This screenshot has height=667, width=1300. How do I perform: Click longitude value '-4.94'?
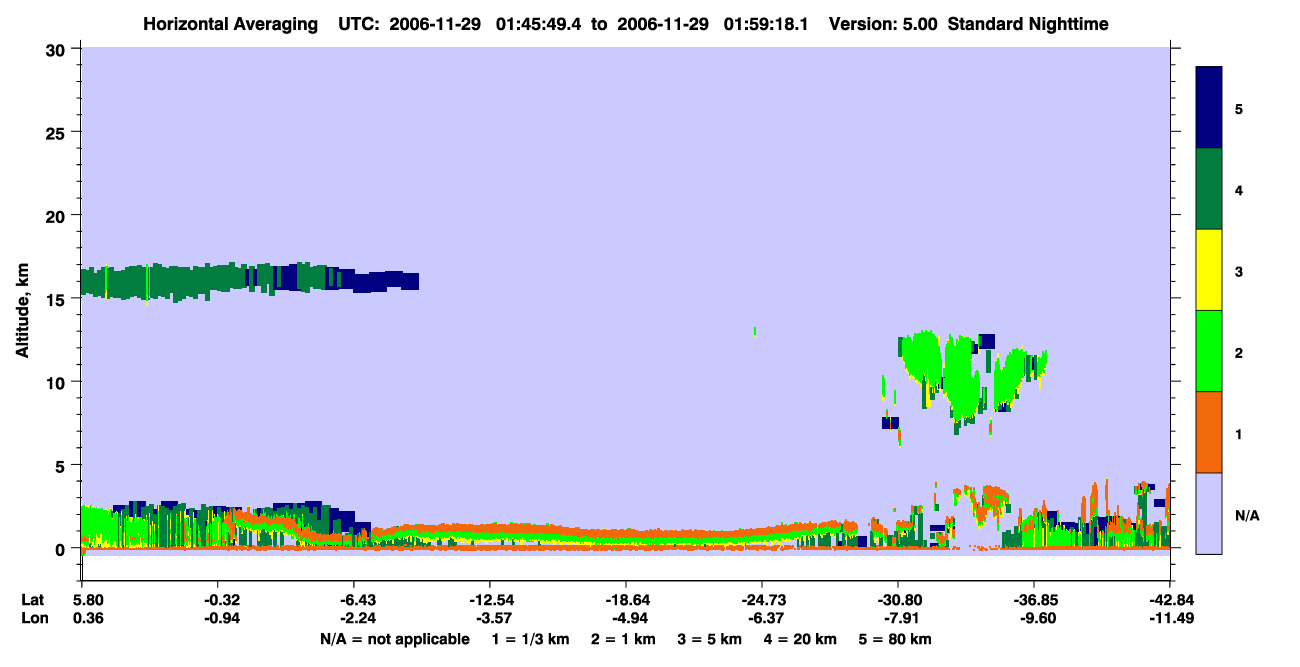(x=630, y=618)
